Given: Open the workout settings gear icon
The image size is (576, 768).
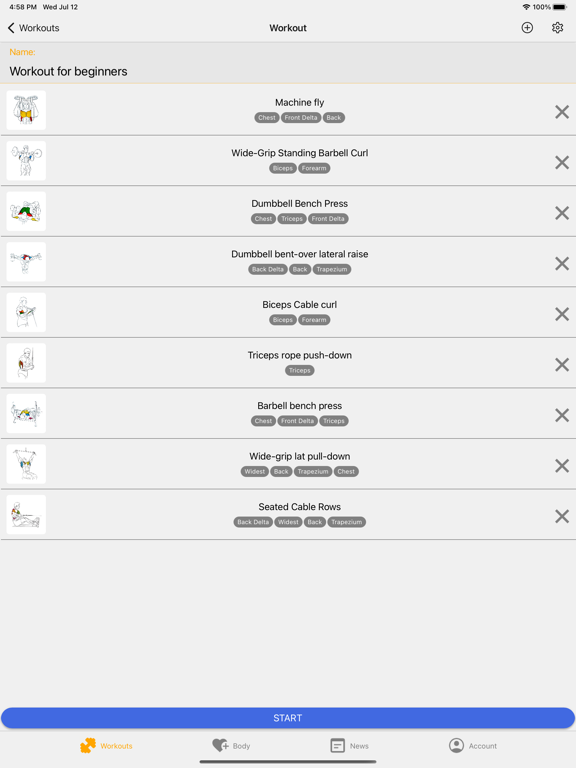Looking at the screenshot, I should (x=557, y=28).
